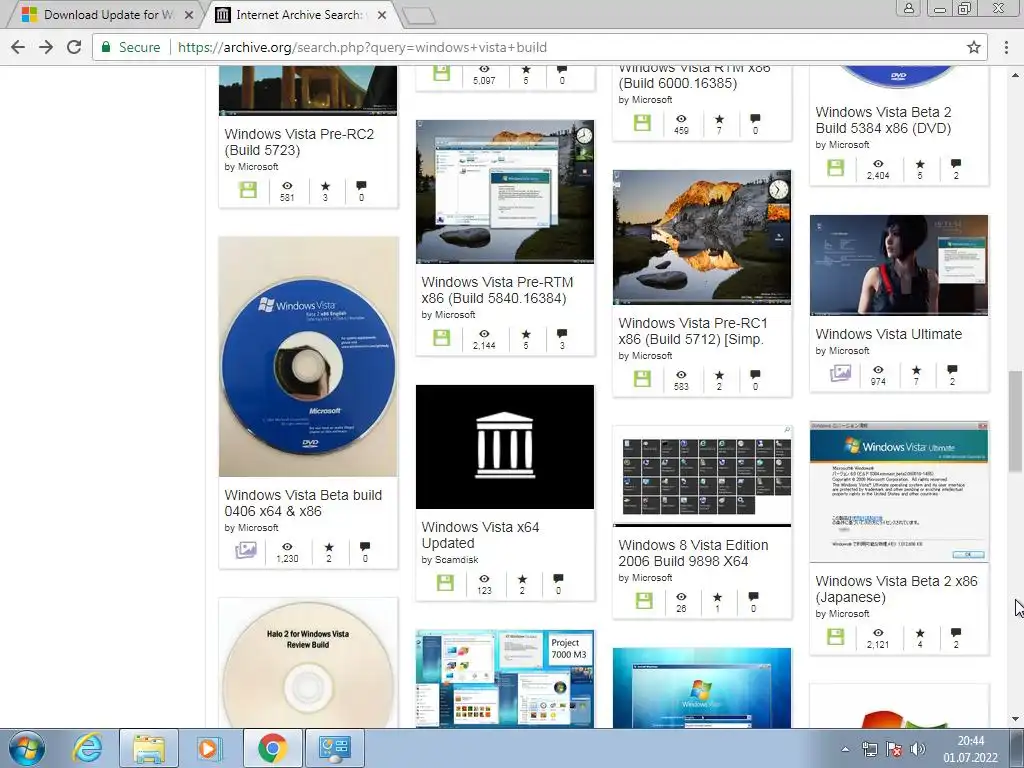Open Windows Media Player taskbar icon

coord(210,748)
